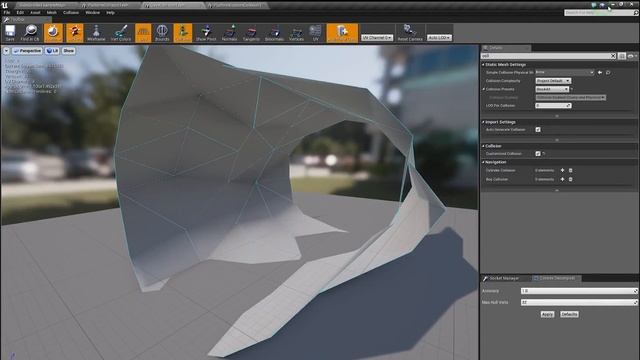Open the disabled Collision Enabled dropdown
The height and width of the screenshot is (360, 640).
coord(571,98)
